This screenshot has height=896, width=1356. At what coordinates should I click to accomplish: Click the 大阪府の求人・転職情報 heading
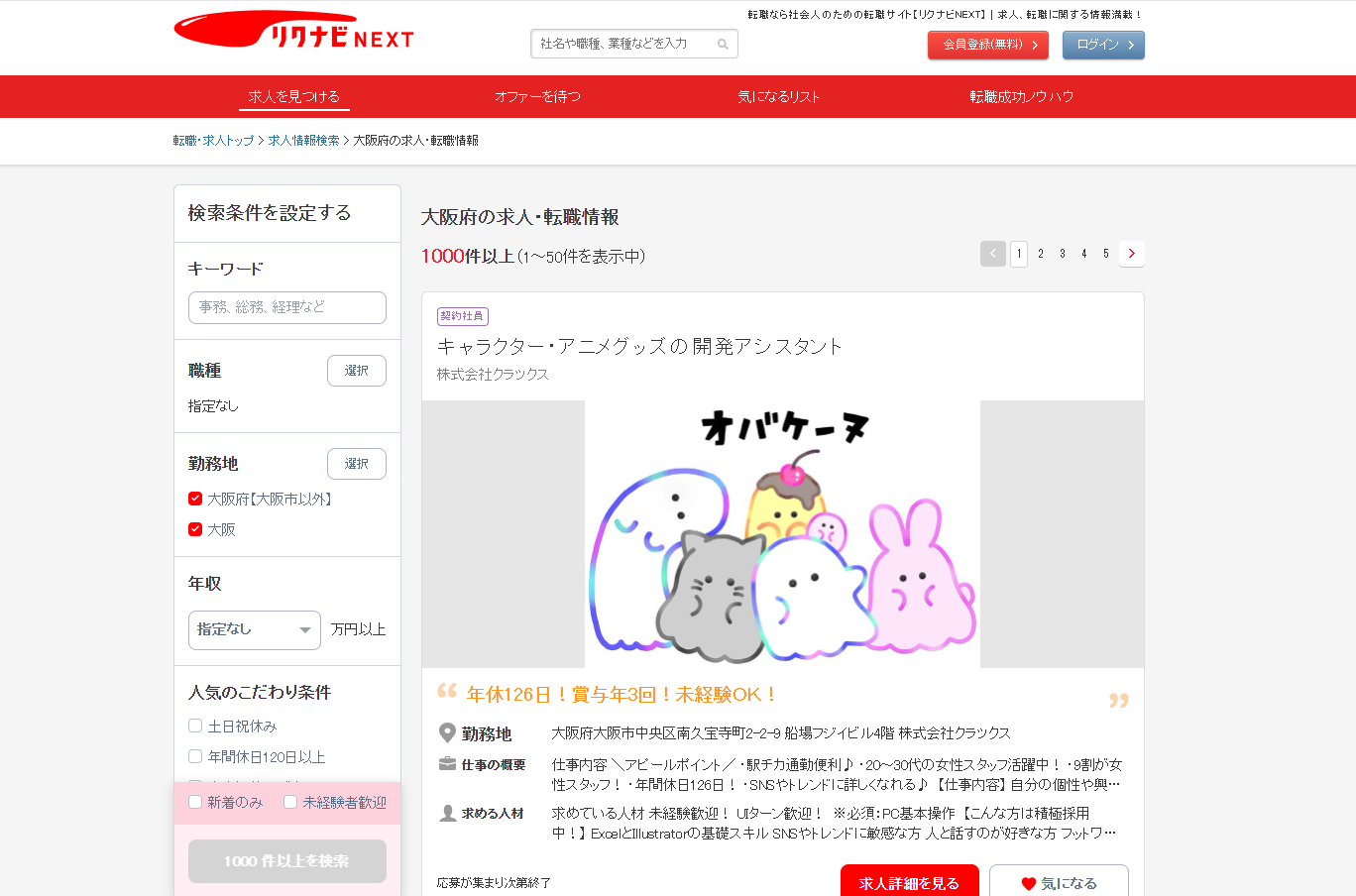click(520, 217)
